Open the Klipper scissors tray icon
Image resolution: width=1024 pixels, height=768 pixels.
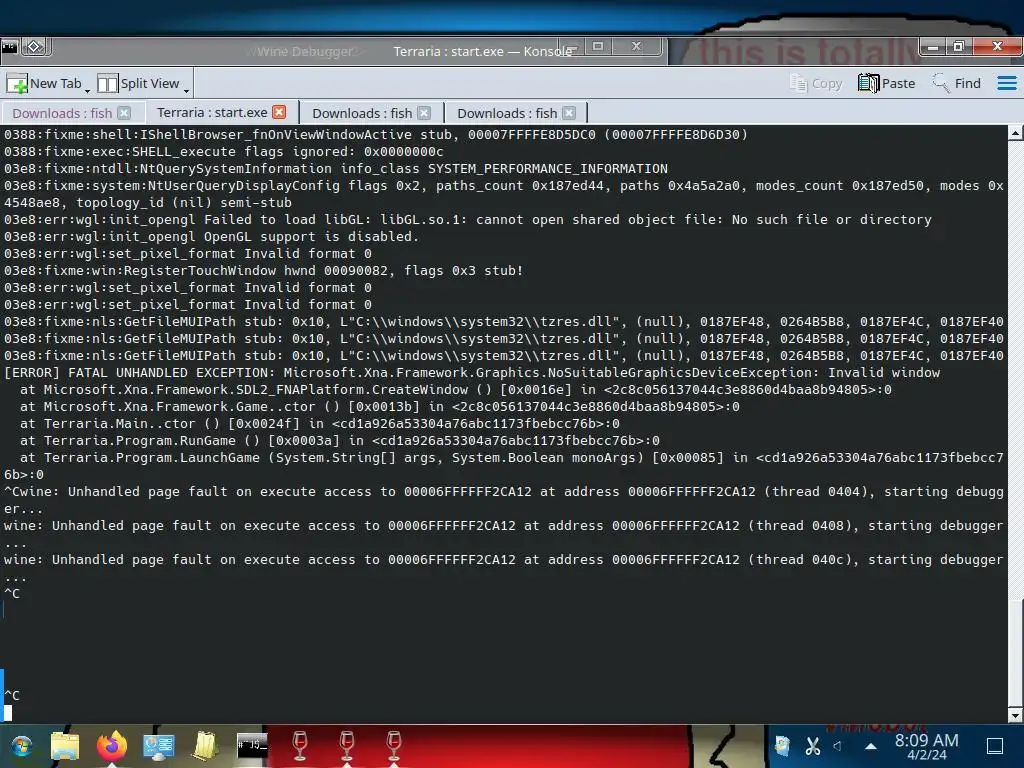[812, 746]
